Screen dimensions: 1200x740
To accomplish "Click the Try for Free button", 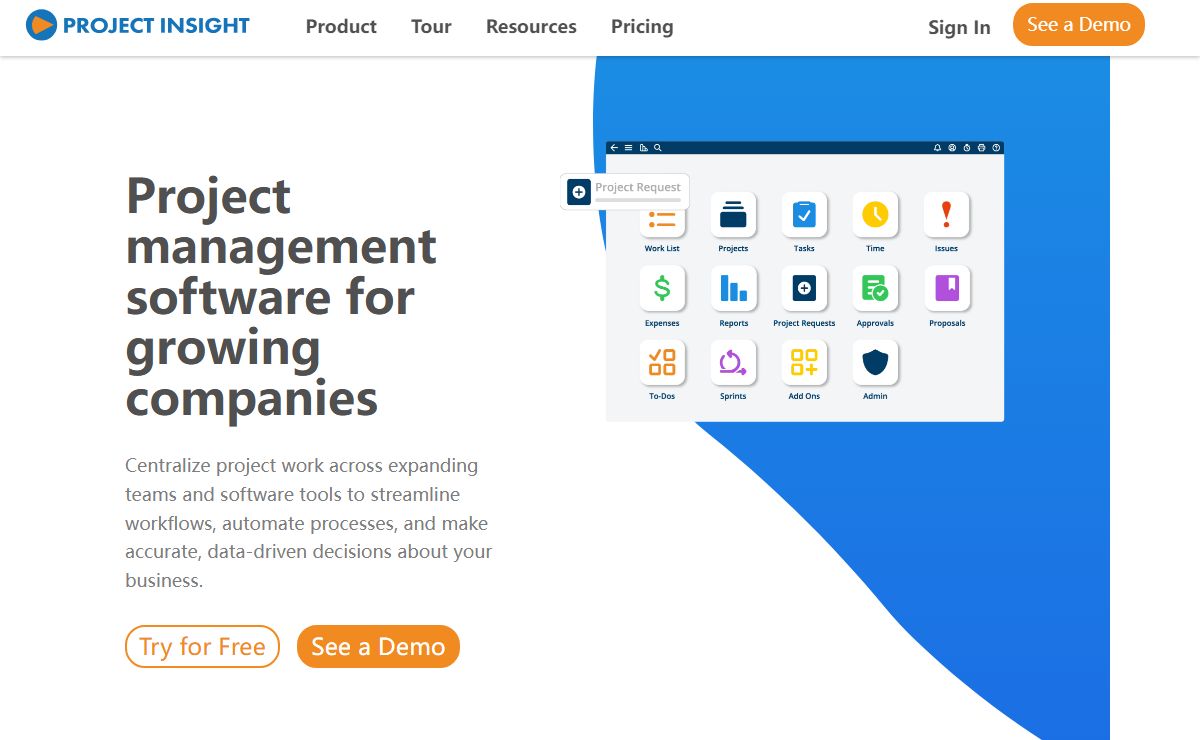I will (202, 647).
